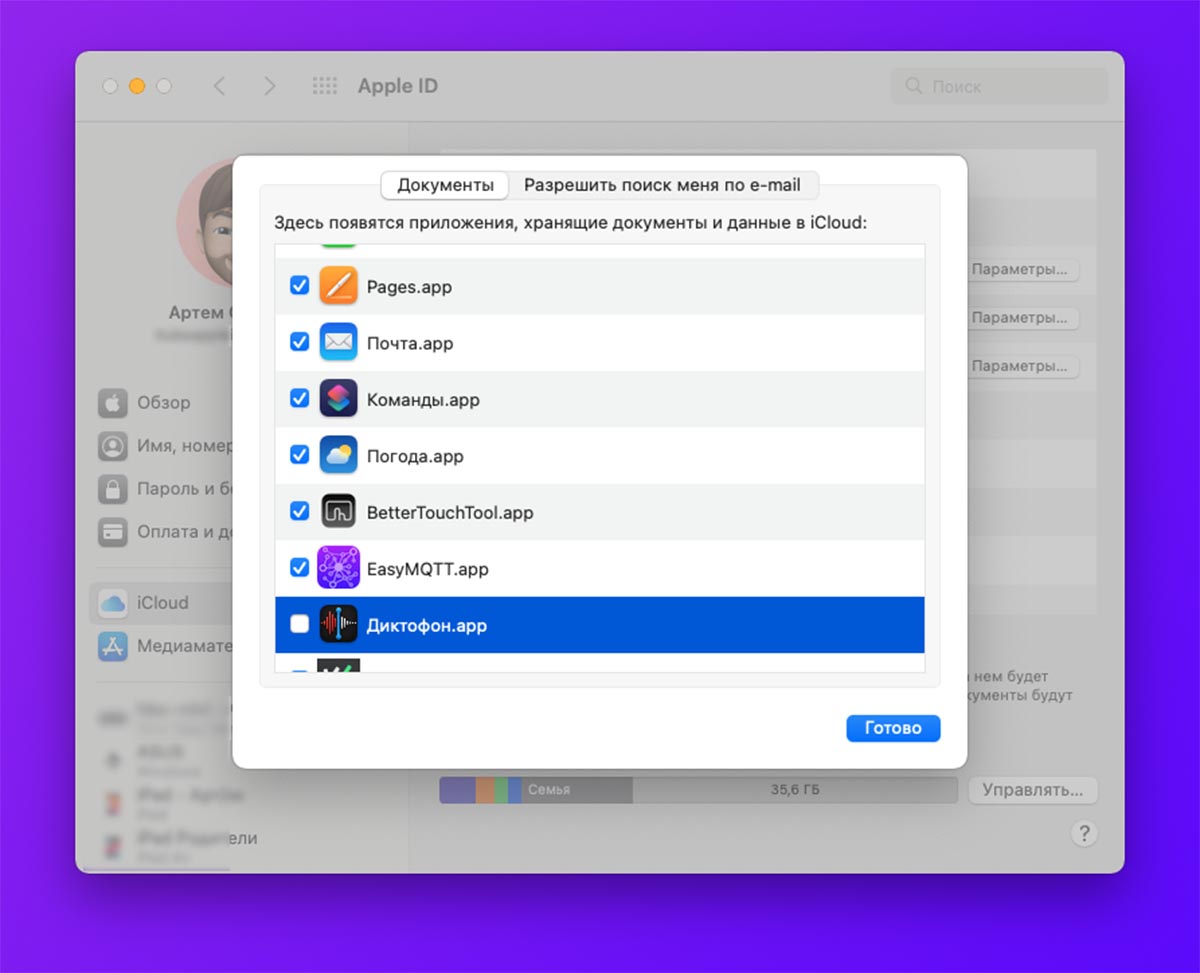Select the EasyMQTT.app row text
Screen dimensions: 1200x973
click(x=427, y=569)
